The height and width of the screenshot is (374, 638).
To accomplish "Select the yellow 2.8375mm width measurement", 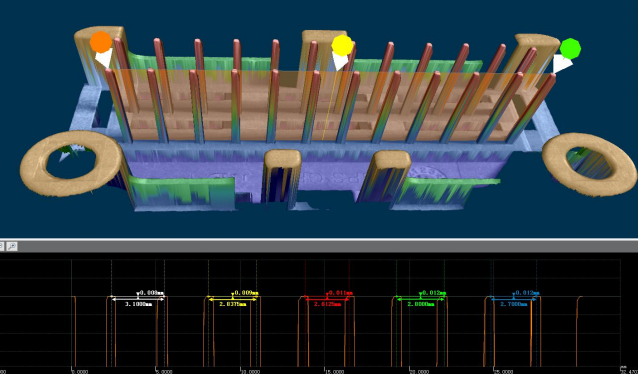I will tap(233, 304).
